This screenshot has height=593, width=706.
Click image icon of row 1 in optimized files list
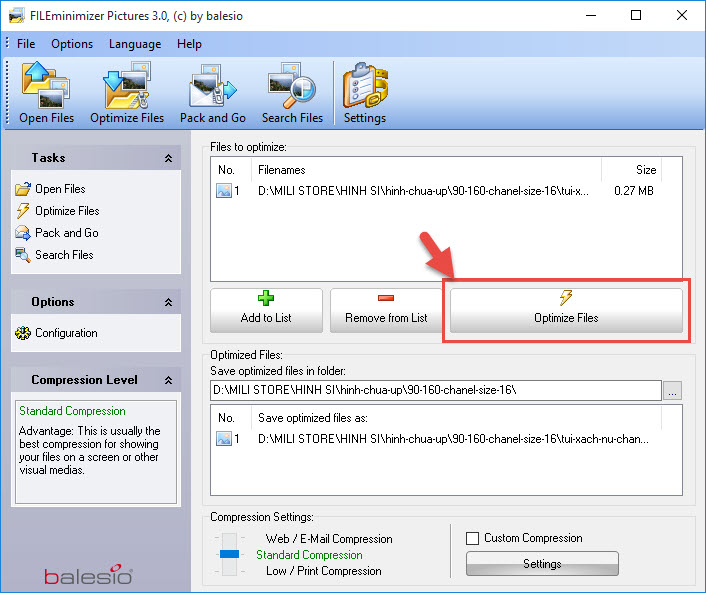pos(224,439)
